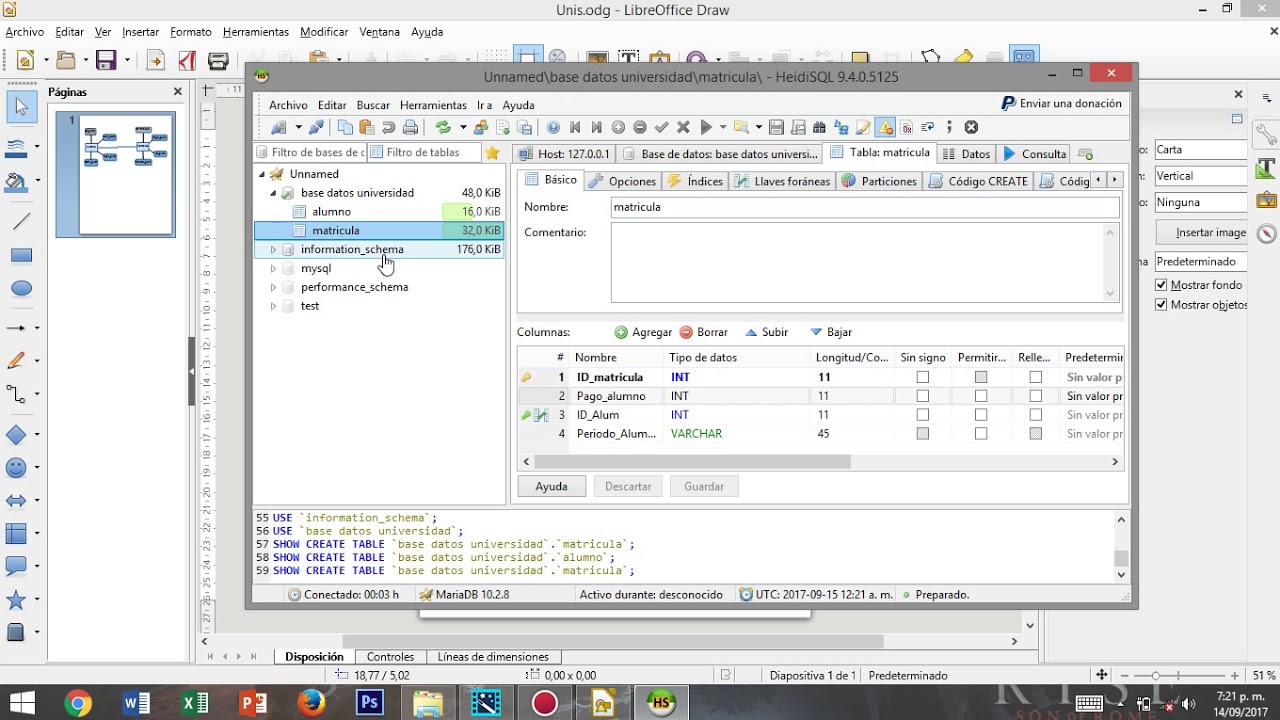Click the Ayuda button below columns
1280x720 pixels.
[x=551, y=486]
